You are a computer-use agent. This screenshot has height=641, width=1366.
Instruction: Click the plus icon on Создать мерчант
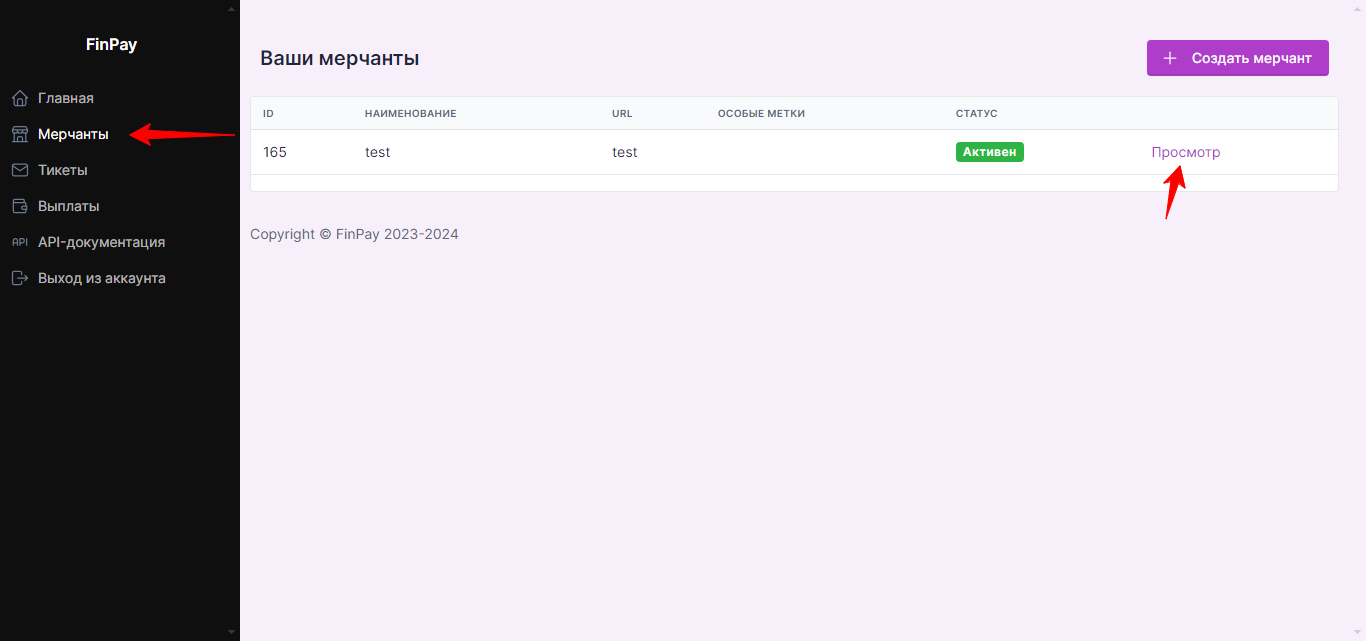[1170, 57]
